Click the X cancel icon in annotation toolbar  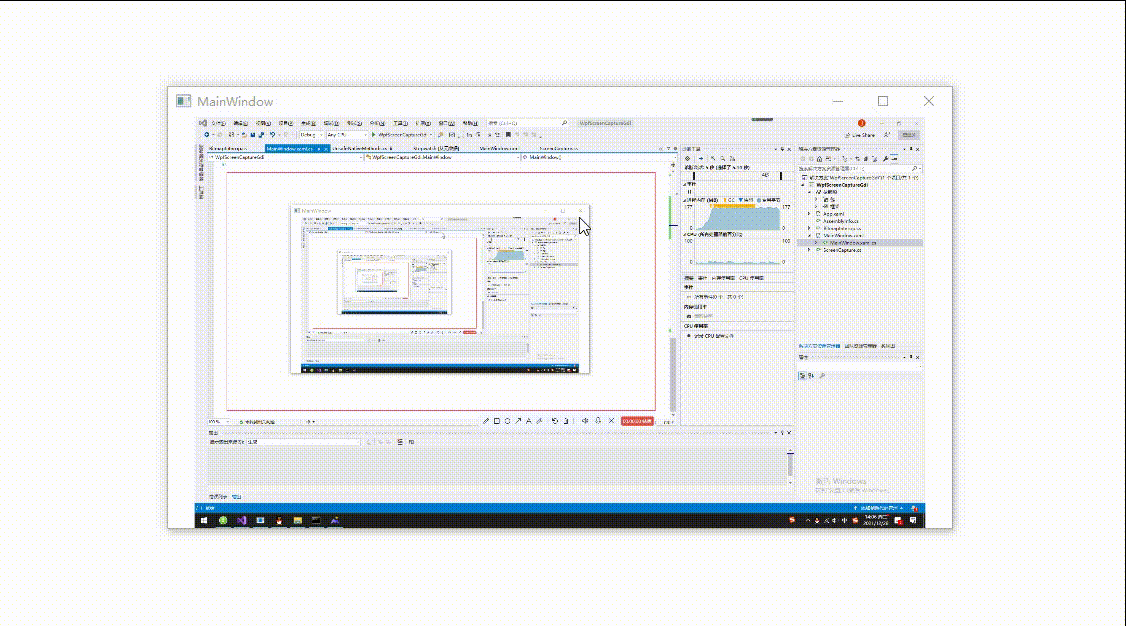pyautogui.click(x=611, y=421)
